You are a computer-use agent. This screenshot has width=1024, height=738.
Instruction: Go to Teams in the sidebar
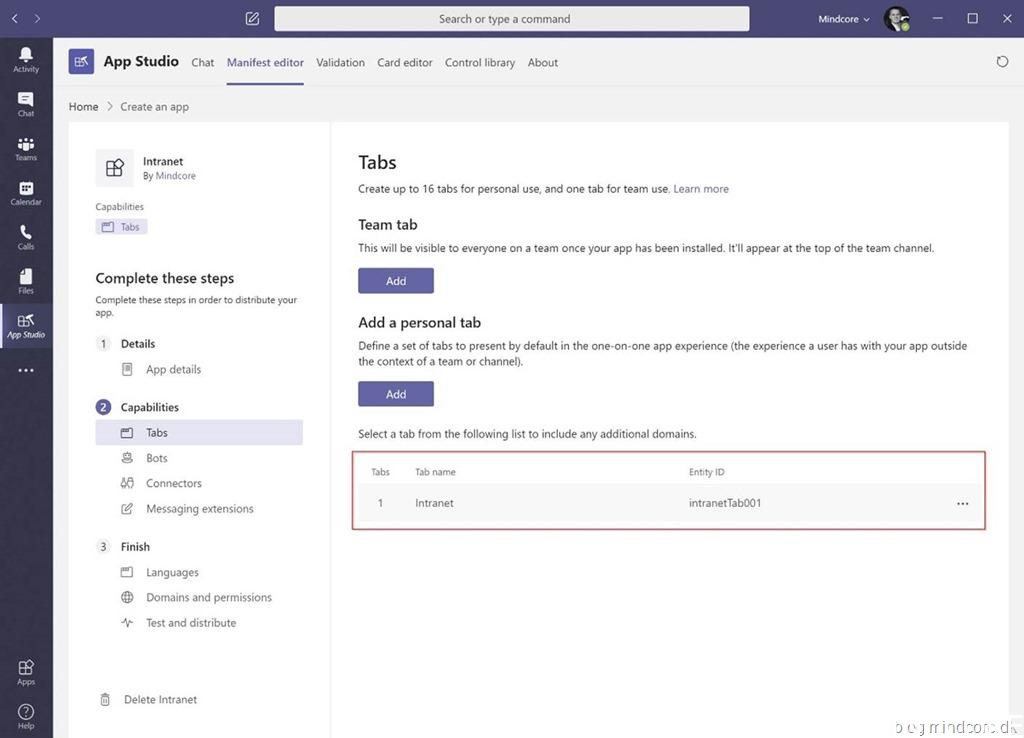click(26, 148)
